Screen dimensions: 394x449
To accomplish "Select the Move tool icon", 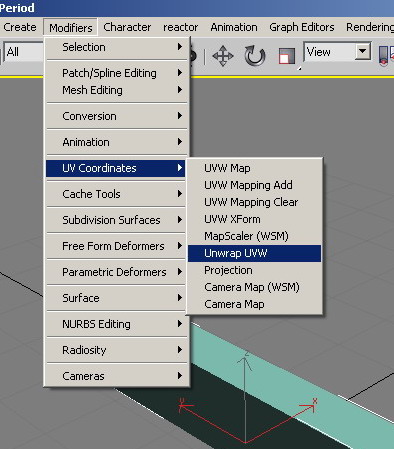I will pos(223,56).
